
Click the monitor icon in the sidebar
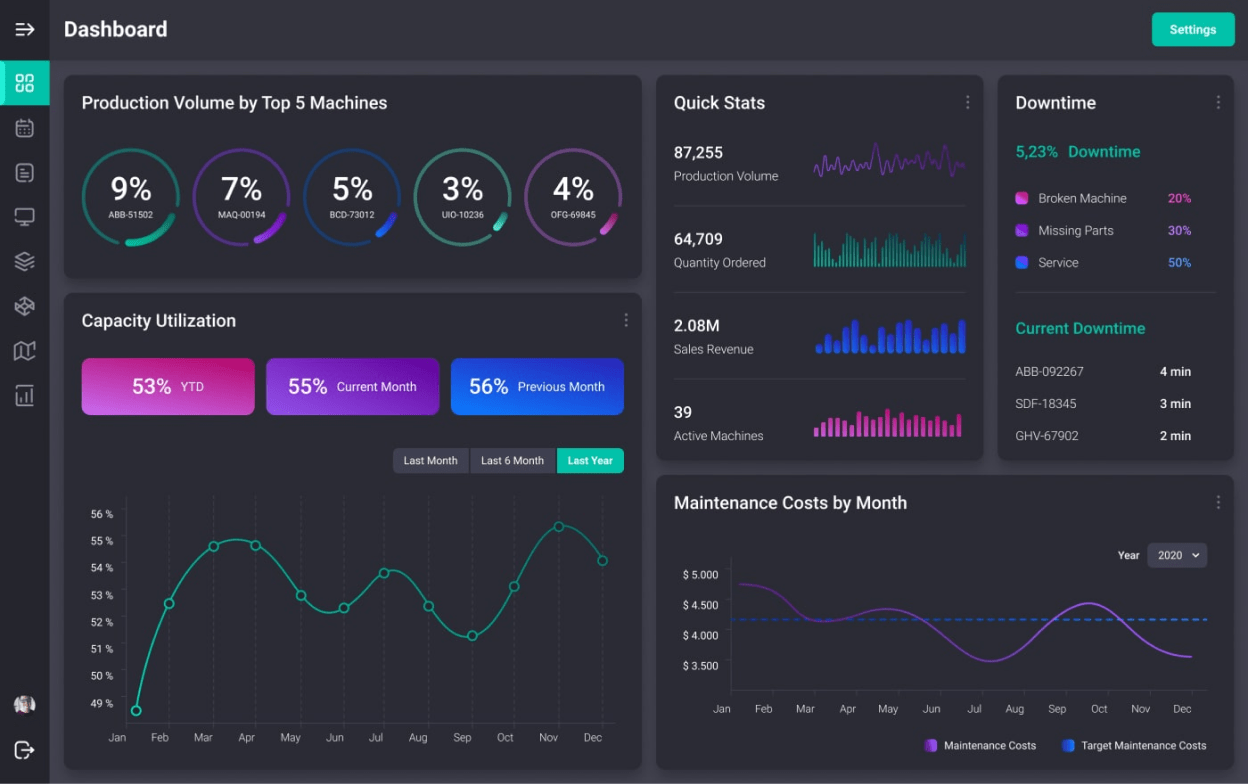point(25,216)
